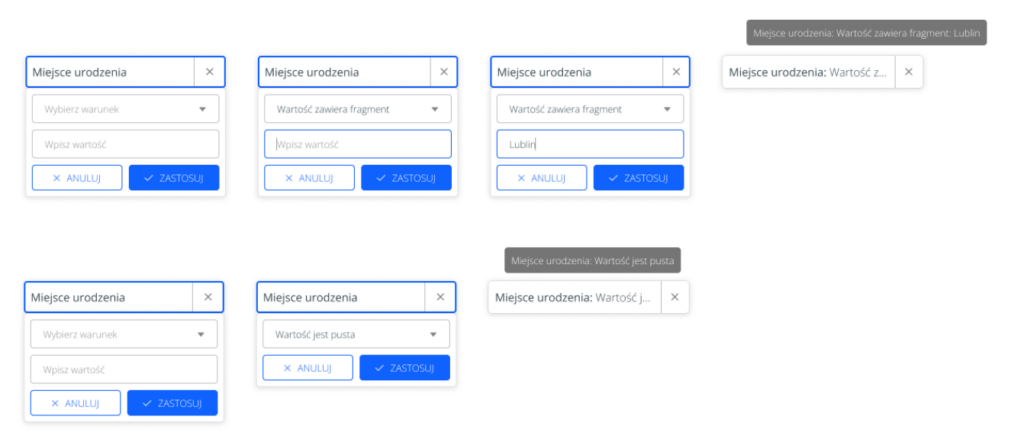Click 'Miejsce urodzenia' header above the Lublin filter
The width and height of the screenshot is (1024, 436).
tap(576, 72)
